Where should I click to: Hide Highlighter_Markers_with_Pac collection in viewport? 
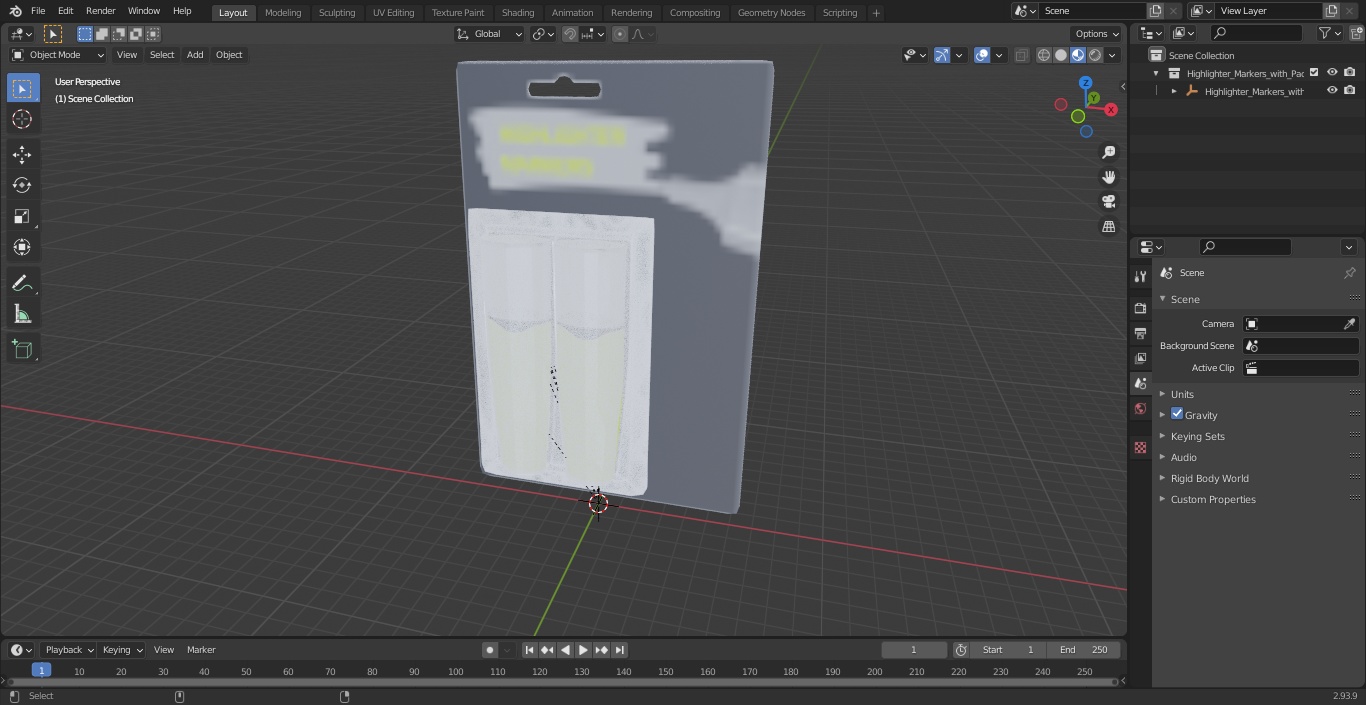[1332, 72]
